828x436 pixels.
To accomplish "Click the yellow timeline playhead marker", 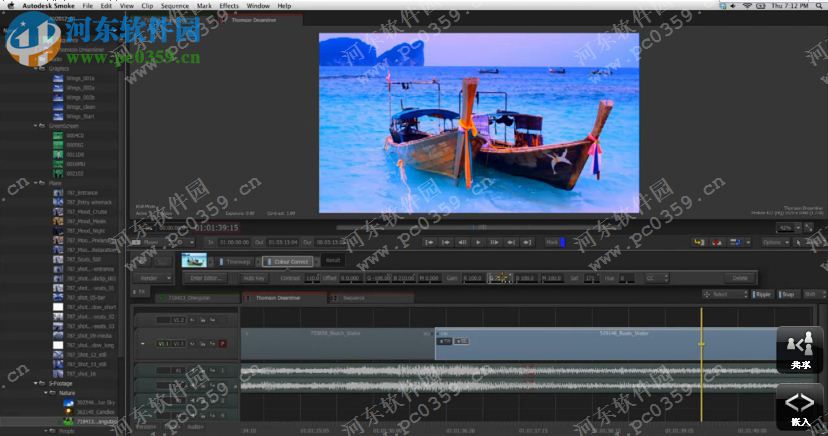I will pos(701,344).
